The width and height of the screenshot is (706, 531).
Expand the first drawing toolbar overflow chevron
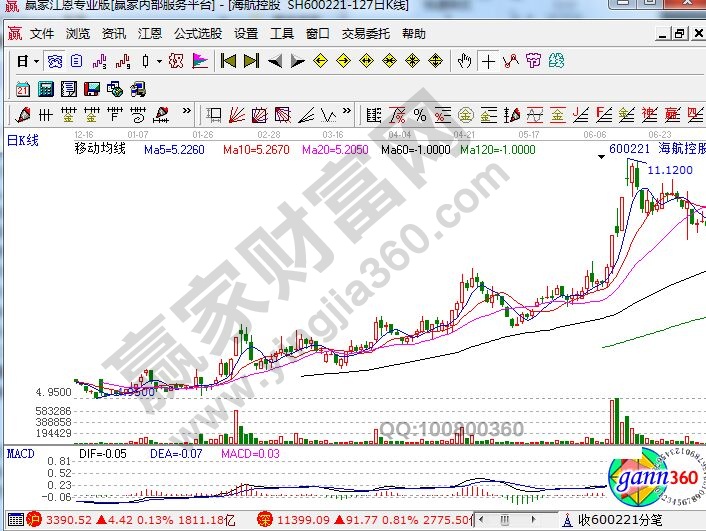click(187, 113)
